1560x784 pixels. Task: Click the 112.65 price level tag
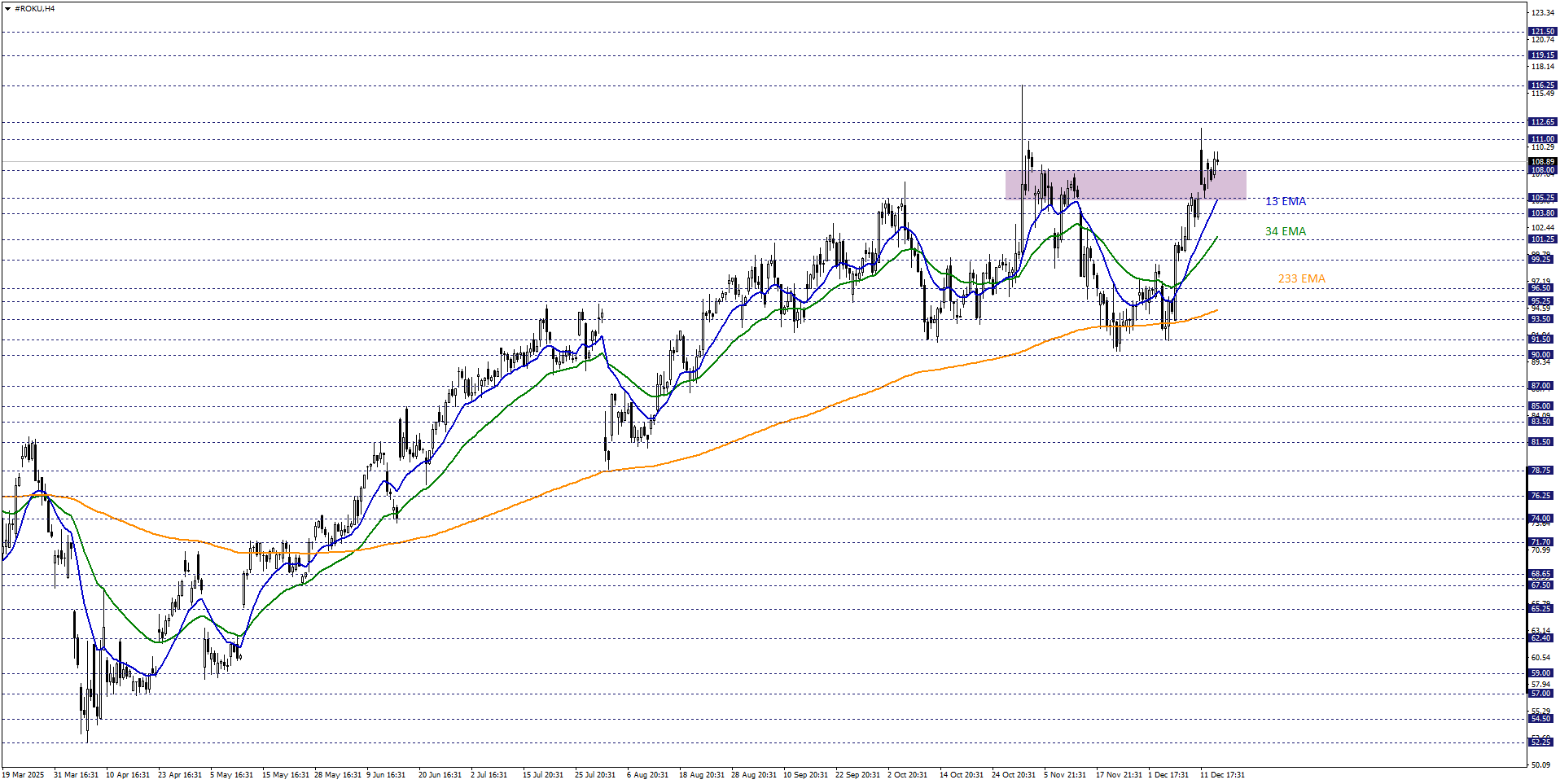point(1542,122)
